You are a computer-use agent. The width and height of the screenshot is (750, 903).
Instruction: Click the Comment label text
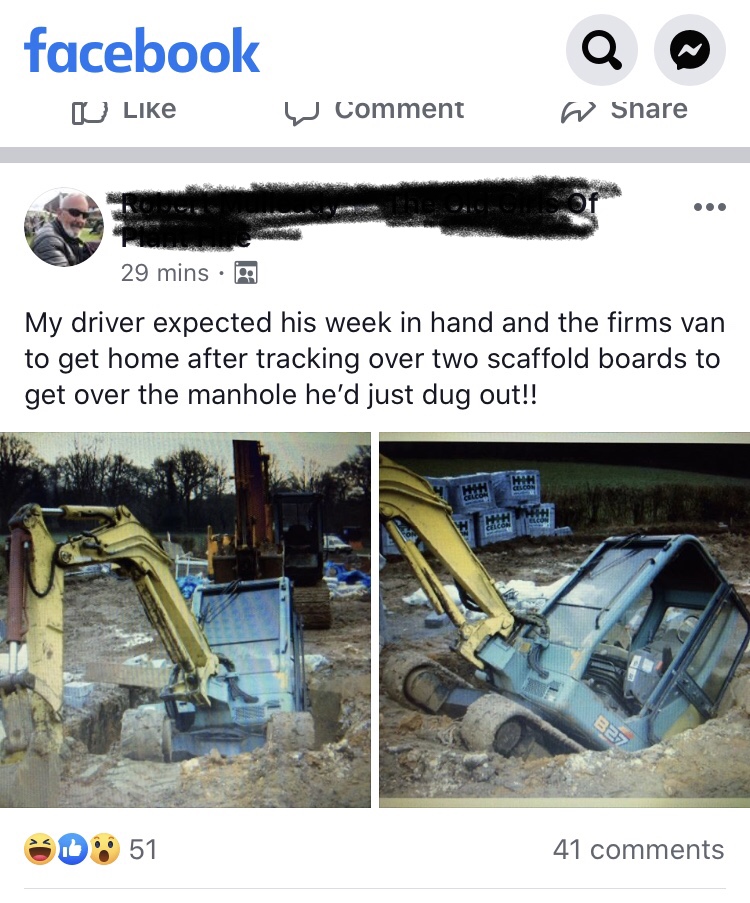click(399, 111)
